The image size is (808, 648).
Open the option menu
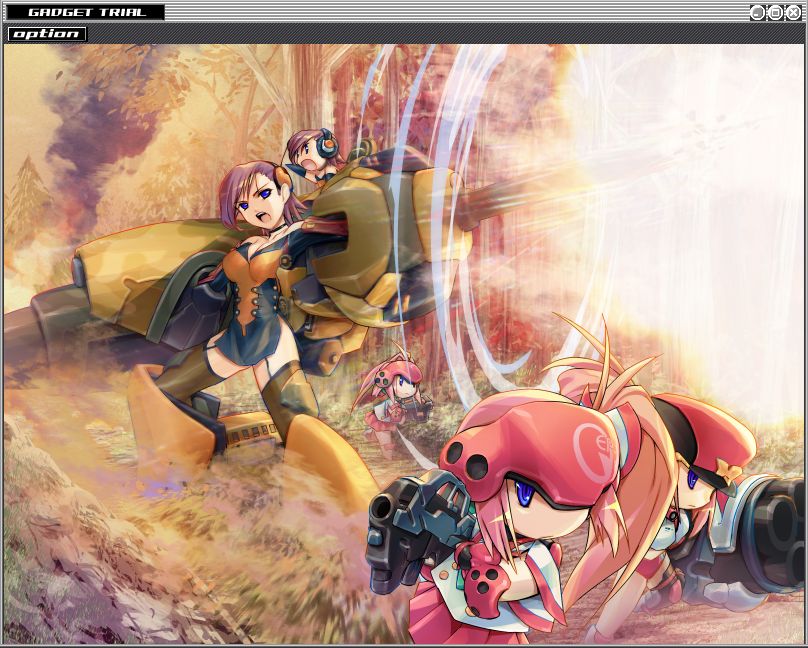(x=47, y=34)
